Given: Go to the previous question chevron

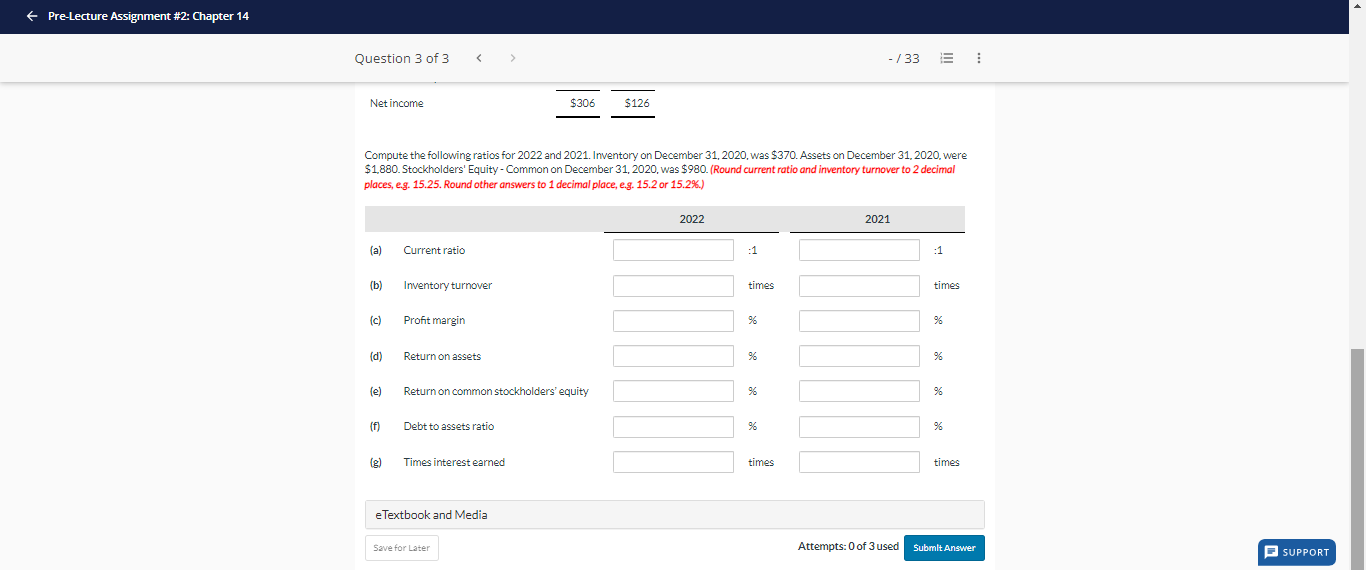Looking at the screenshot, I should coord(479,58).
